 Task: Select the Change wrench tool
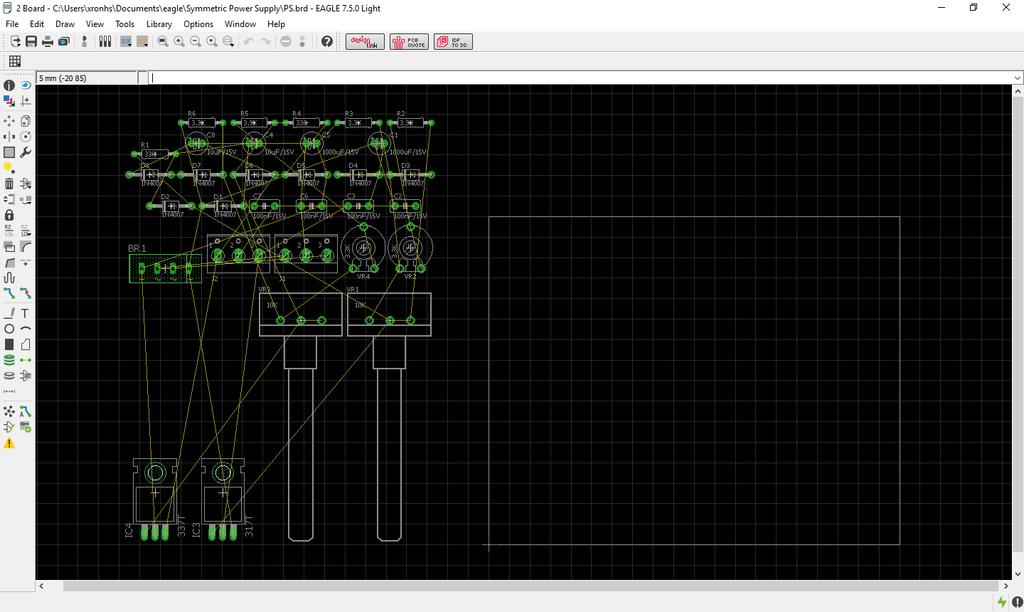click(25, 152)
